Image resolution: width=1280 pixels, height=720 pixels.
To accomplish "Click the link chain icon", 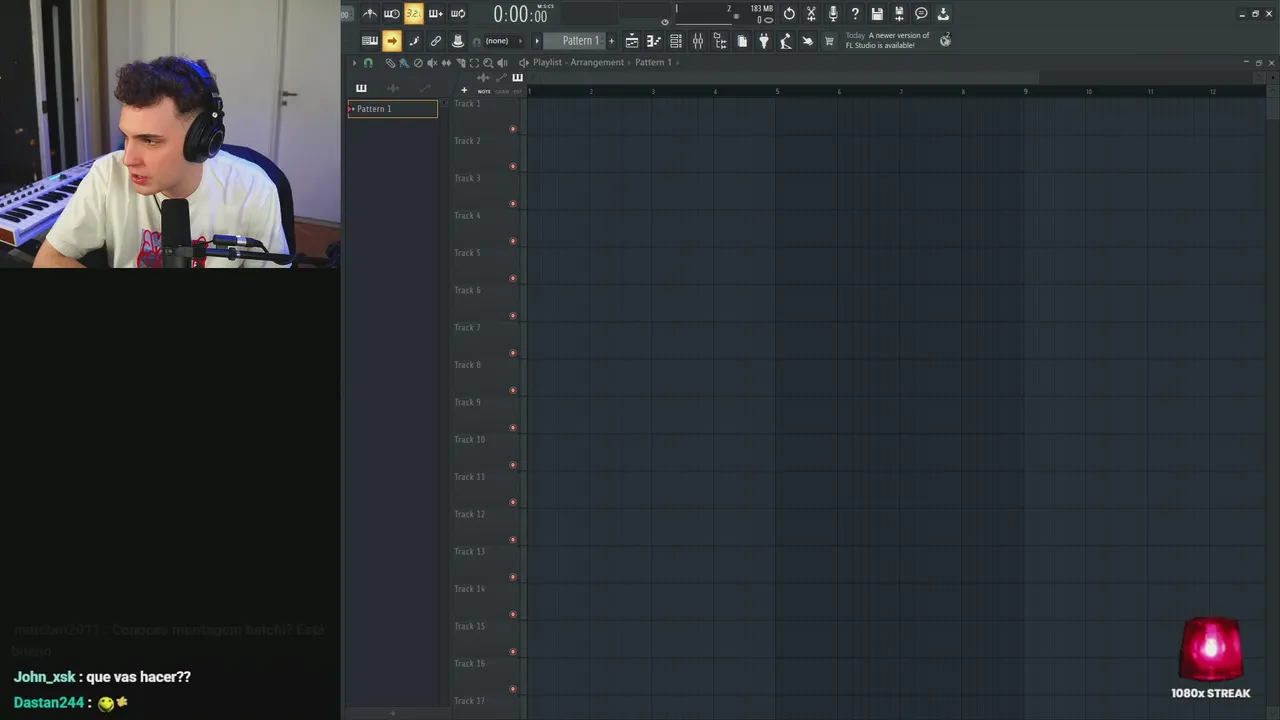I will click(x=436, y=41).
